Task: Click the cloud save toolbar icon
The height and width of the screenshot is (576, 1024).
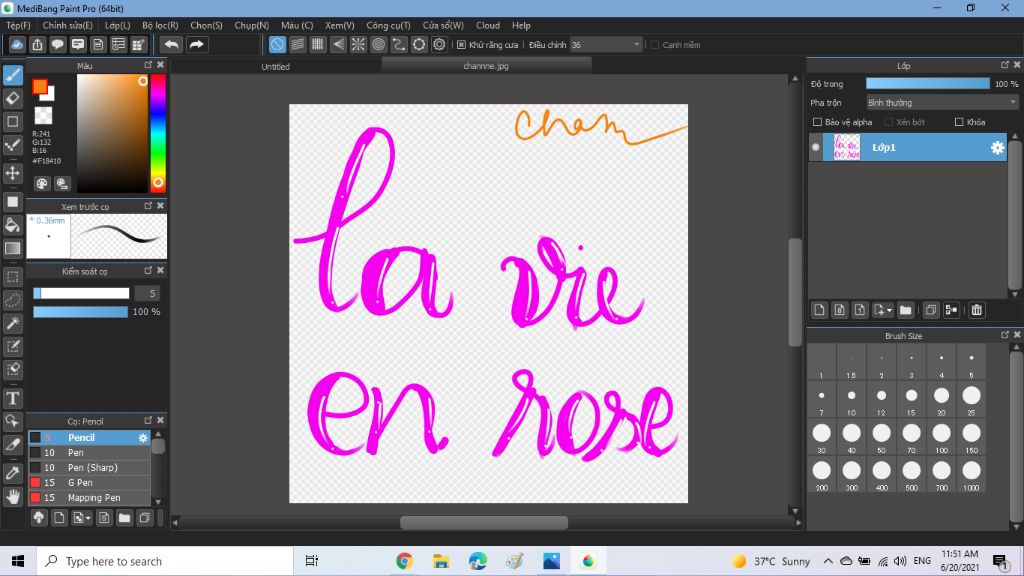Action: click(17, 44)
